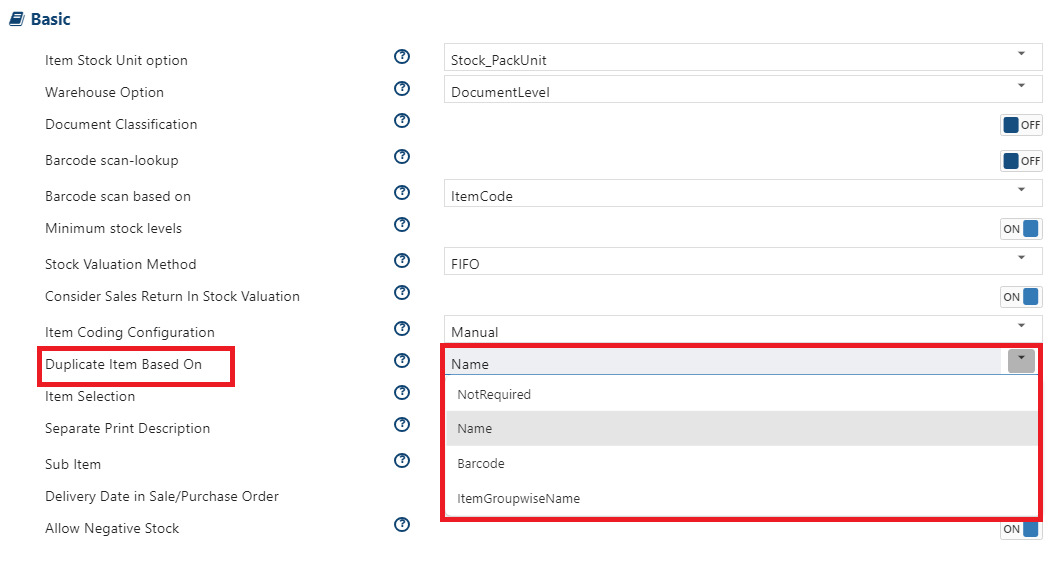Open the Stock Valuation Method FIFO dropdown
The width and height of the screenshot is (1064, 561).
click(743, 260)
